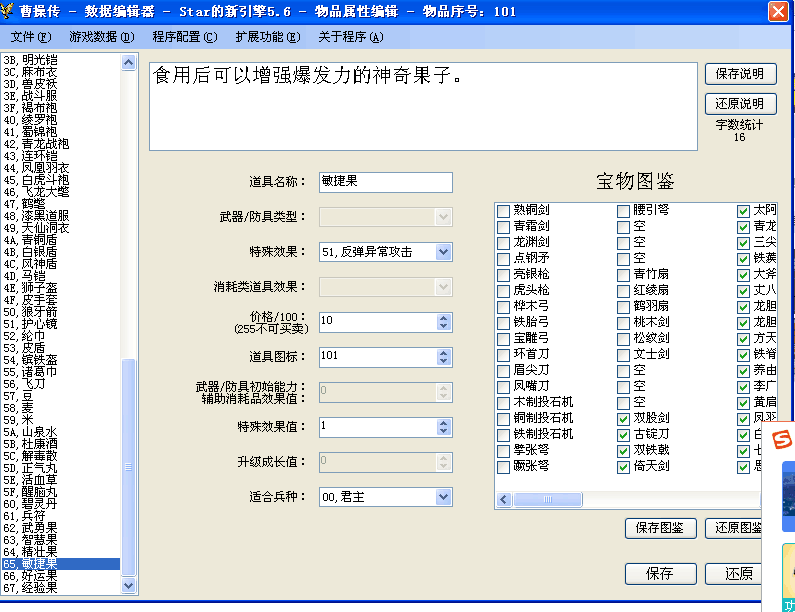Open the 扩展功能(E) menu
Screen dimensions: 795x612
[268, 37]
